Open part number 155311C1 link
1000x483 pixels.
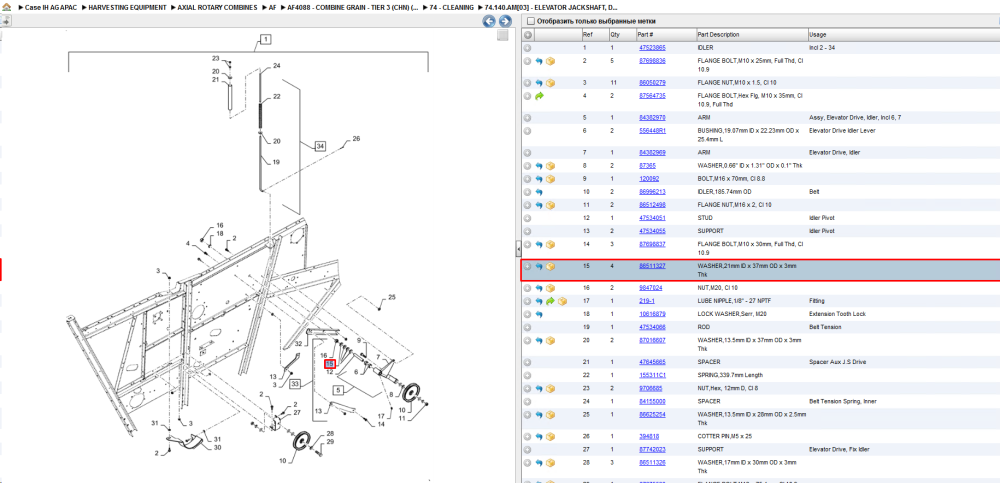pos(652,375)
